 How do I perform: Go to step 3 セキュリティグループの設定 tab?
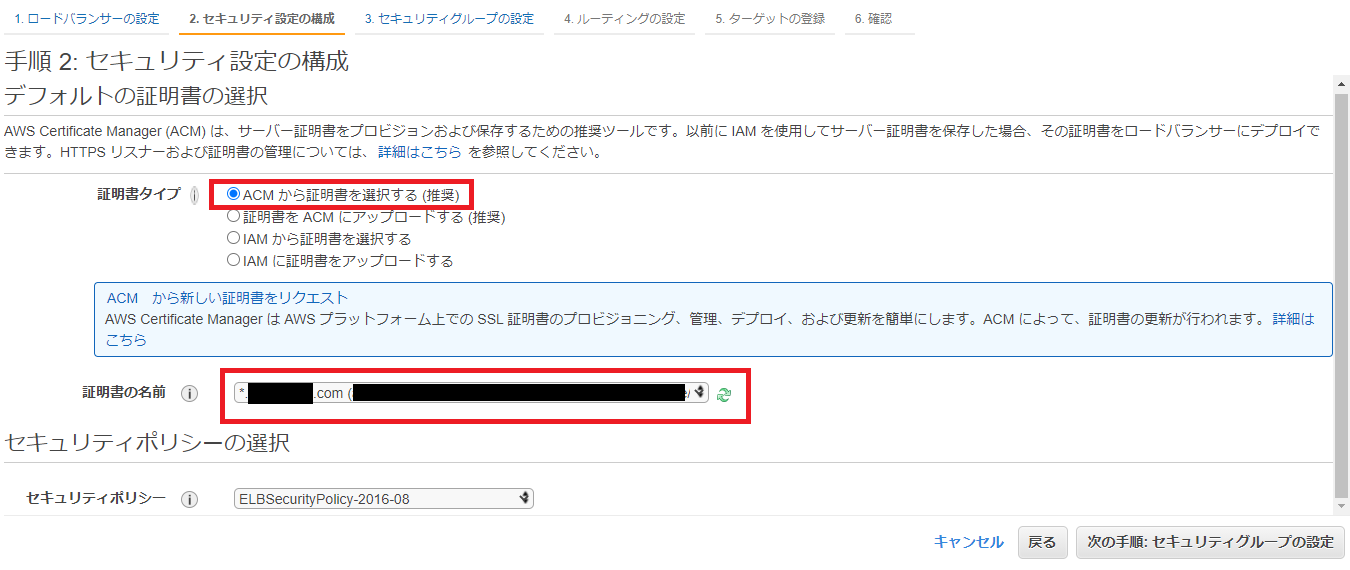click(449, 19)
